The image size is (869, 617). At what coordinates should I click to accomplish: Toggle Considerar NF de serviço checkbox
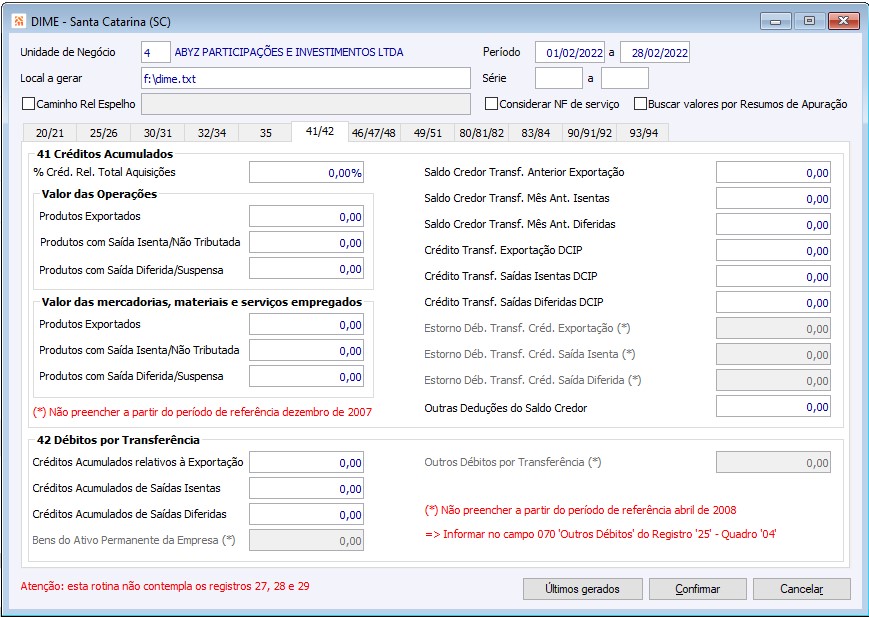click(x=491, y=104)
